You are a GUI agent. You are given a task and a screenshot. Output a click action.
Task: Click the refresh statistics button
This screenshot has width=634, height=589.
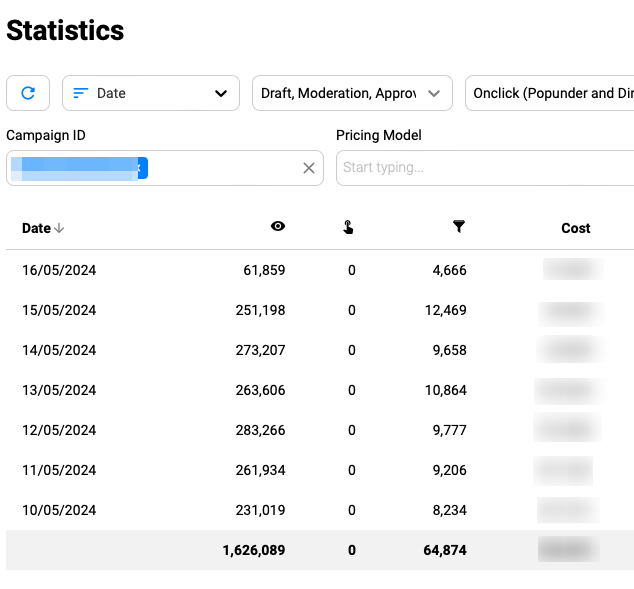28,93
